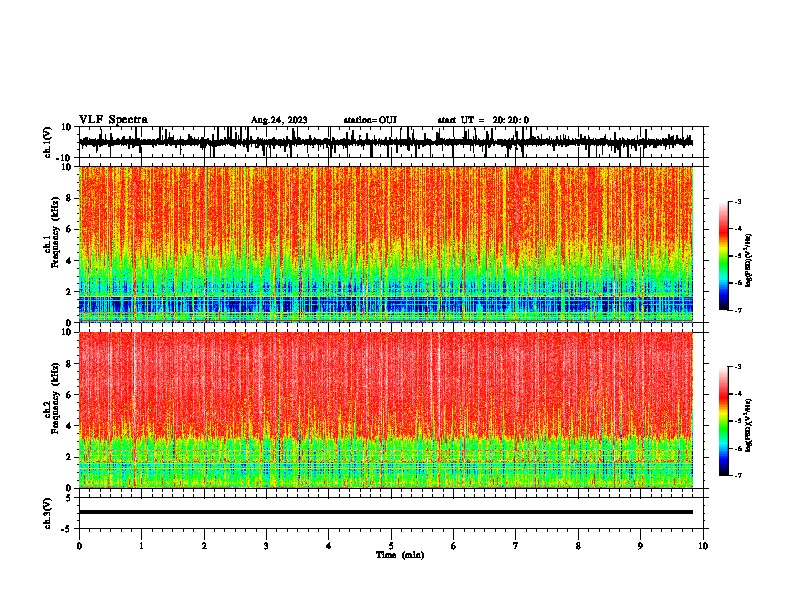
Task: Click the ch.3(V) axis label
Action: [48, 513]
